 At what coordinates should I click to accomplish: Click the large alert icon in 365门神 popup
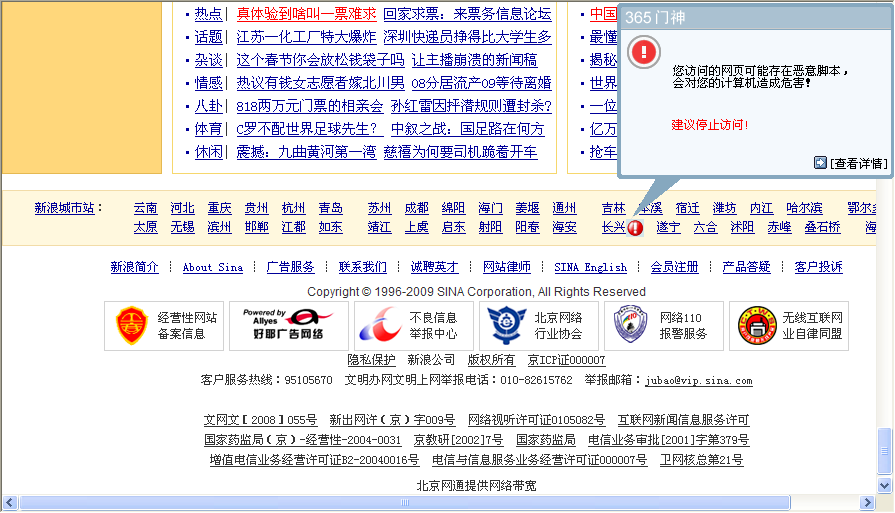coord(644,52)
